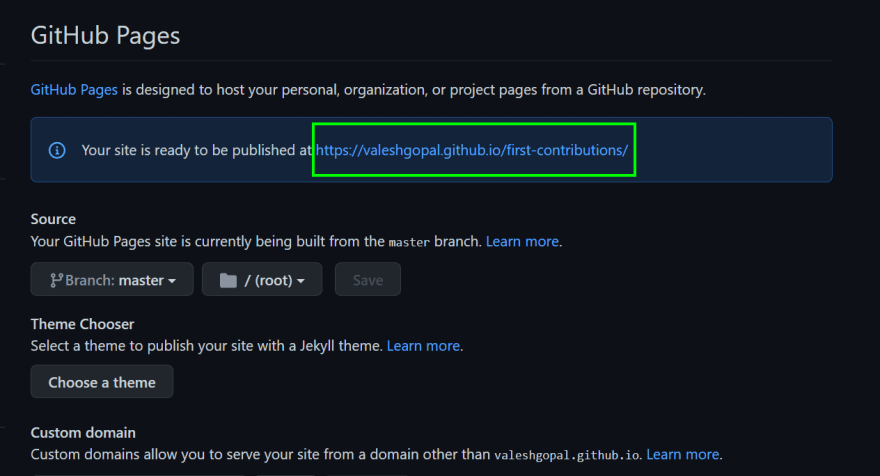Open Learn more link under Custom domain

click(682, 454)
